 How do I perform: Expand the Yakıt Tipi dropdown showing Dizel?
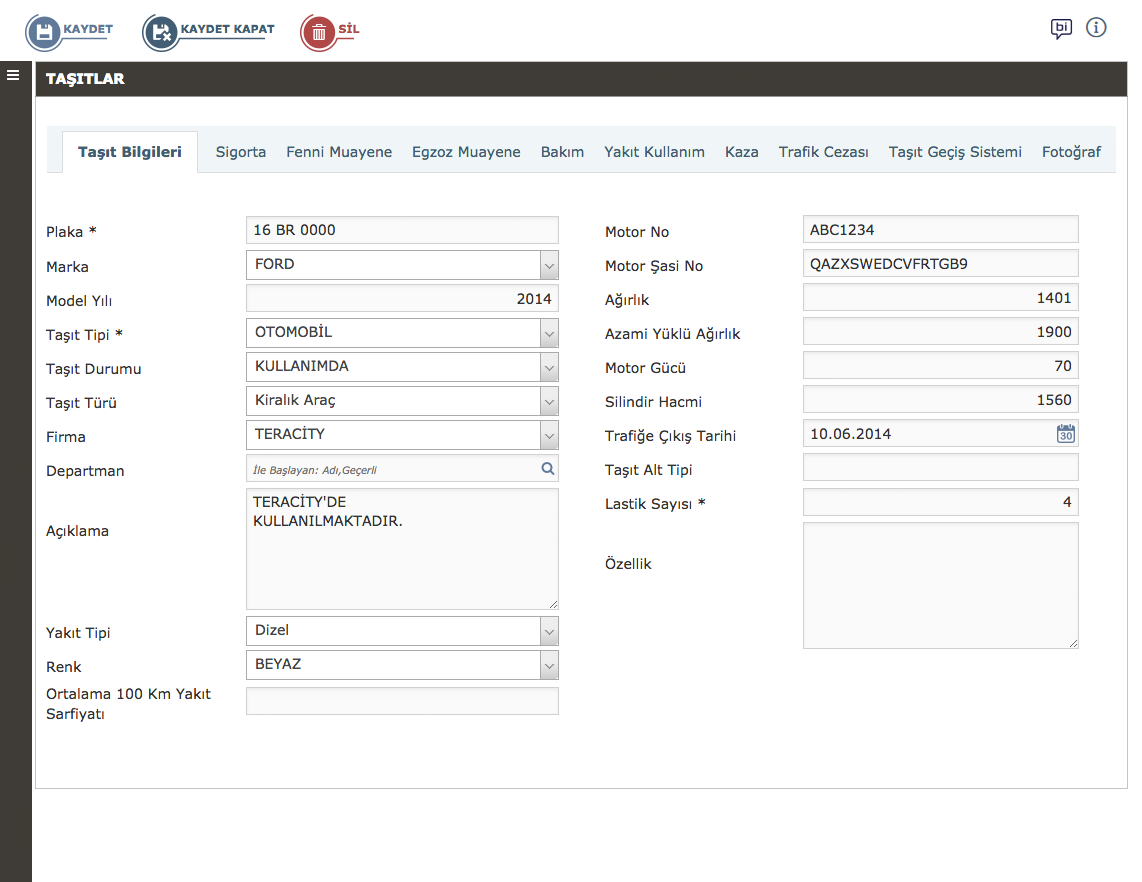click(x=548, y=631)
